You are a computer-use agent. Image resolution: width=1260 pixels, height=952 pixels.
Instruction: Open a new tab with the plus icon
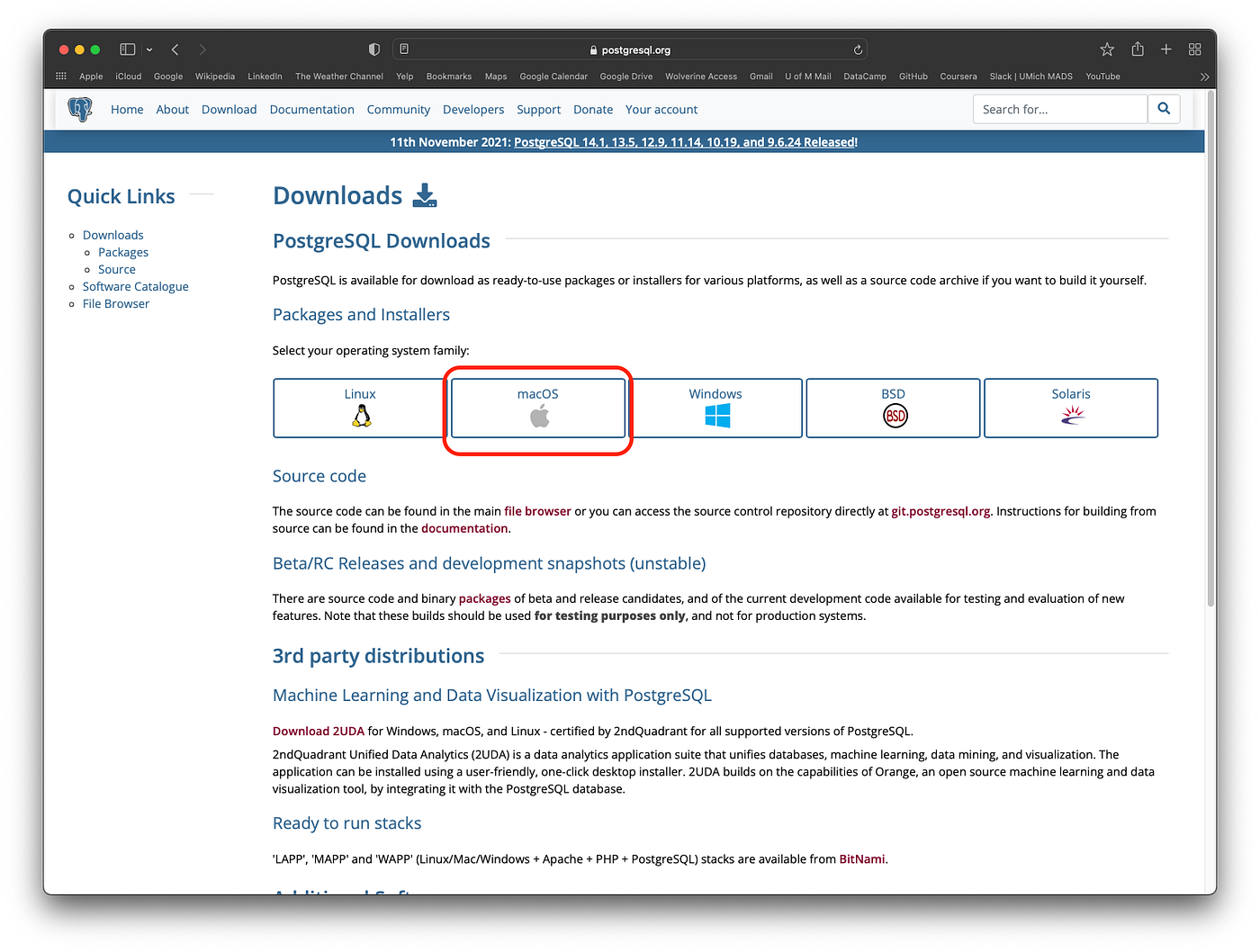[x=1165, y=49]
